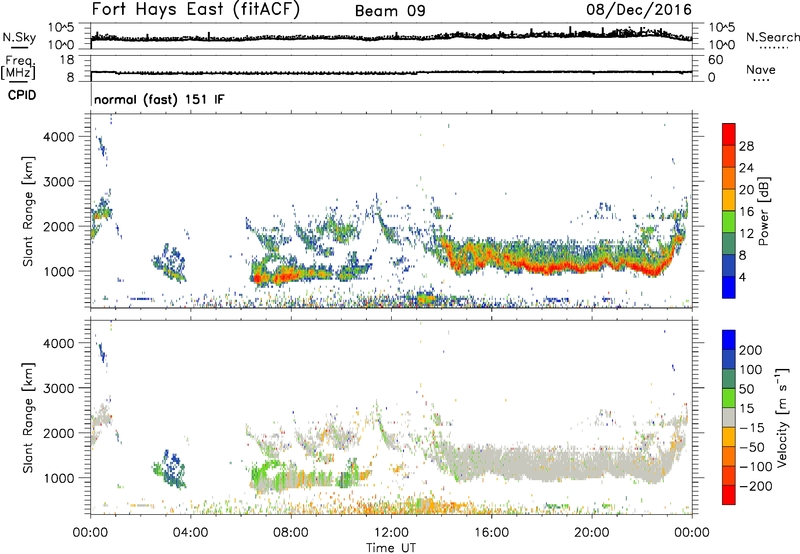Click the 'Nave' legend label

(x=761, y=69)
